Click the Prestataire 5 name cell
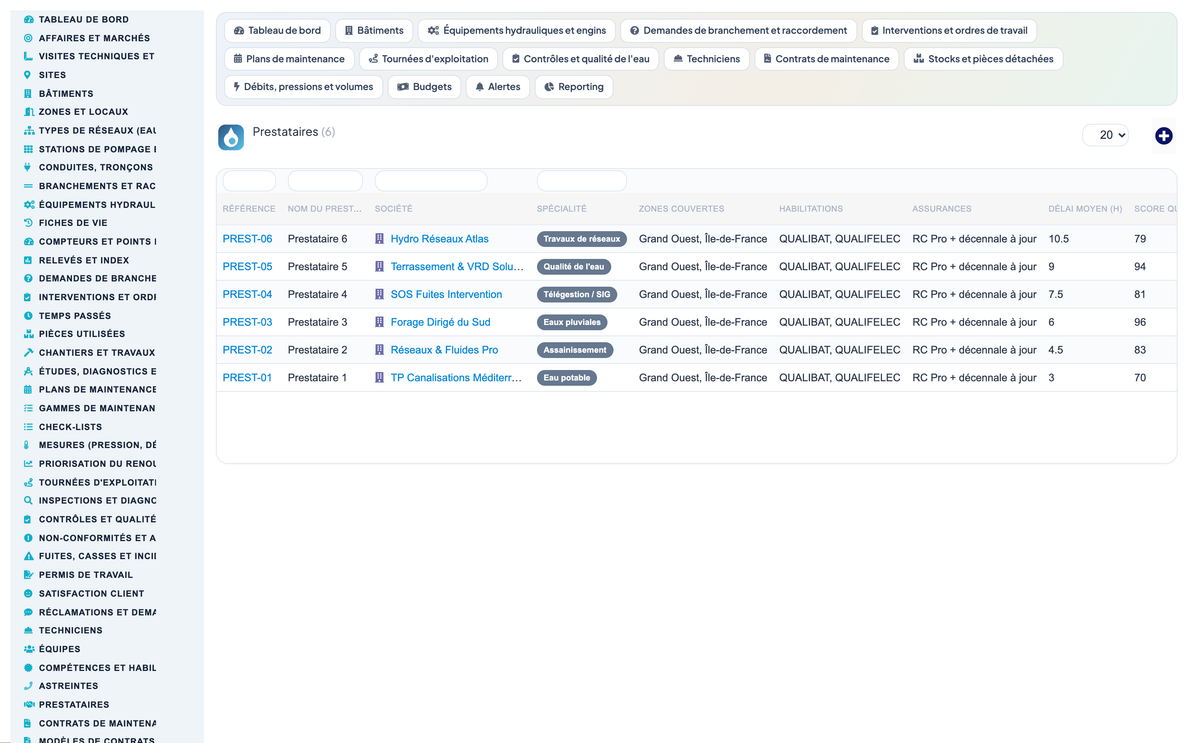Image resolution: width=1200 pixels, height=743 pixels. [317, 267]
